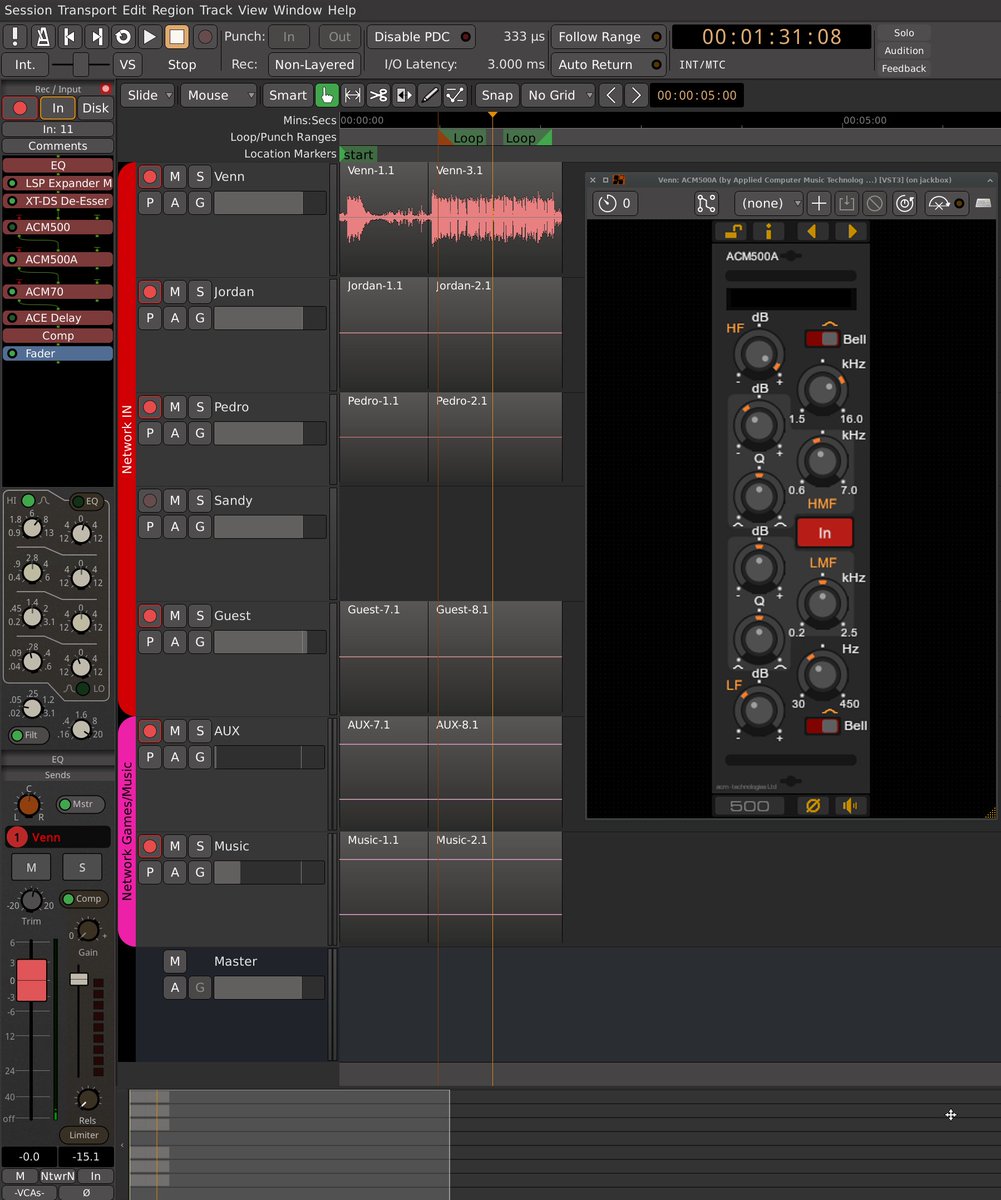Toggle the Comp button in mixer strip
The width and height of the screenshot is (1001, 1200).
coord(84,899)
